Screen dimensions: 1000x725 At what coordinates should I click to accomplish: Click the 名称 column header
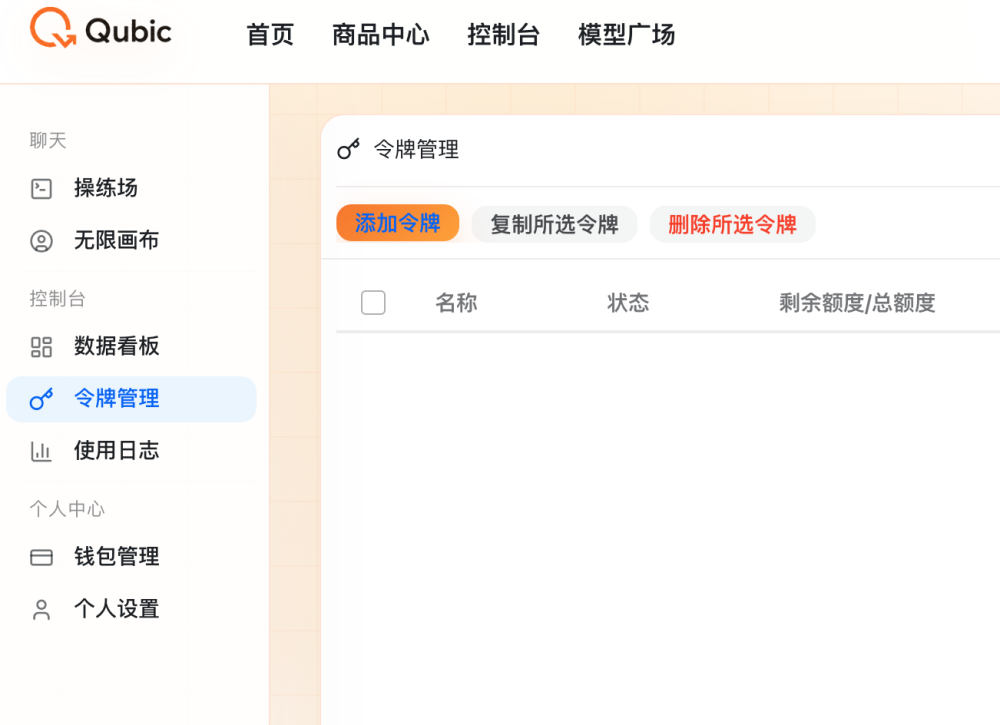[x=456, y=302]
